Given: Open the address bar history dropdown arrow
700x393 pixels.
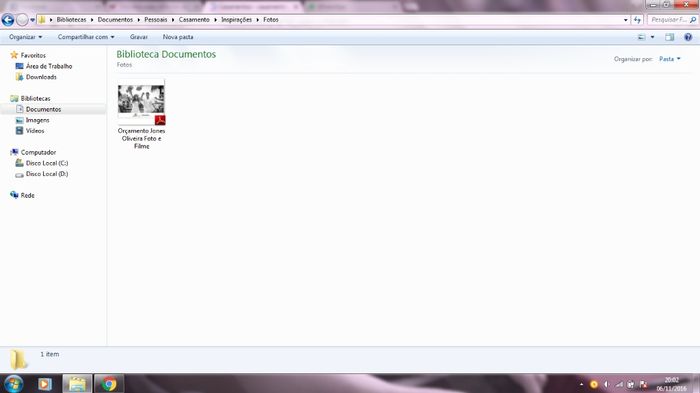Looking at the screenshot, I should click(625, 20).
